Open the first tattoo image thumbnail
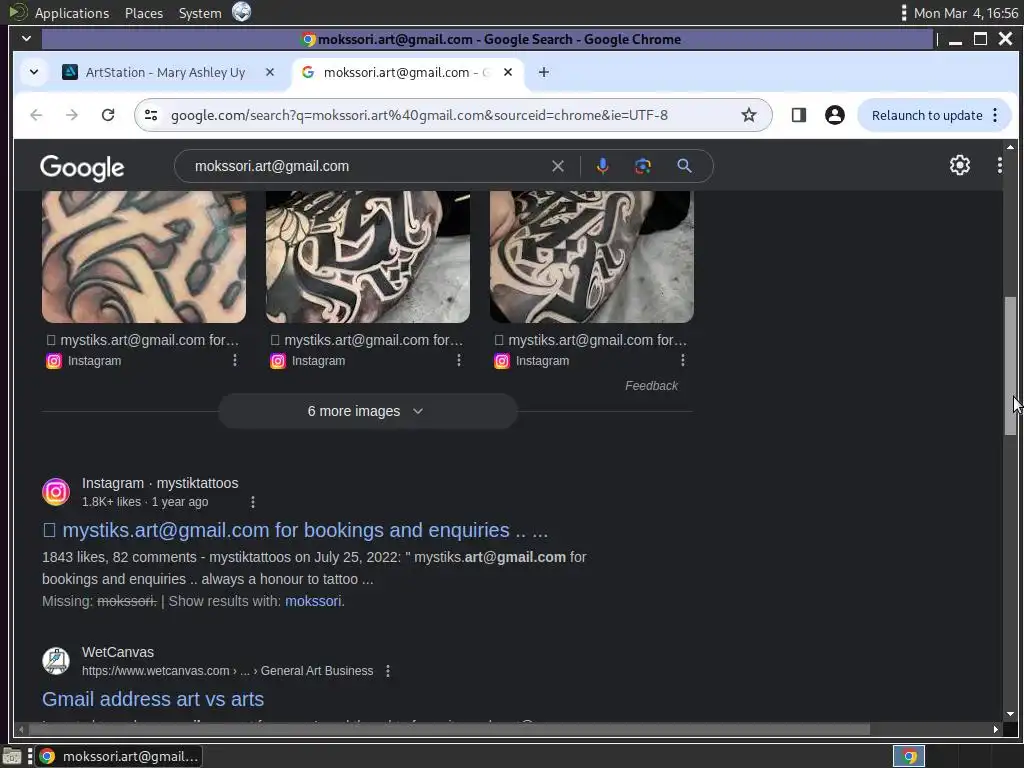Screen dimensions: 1024x768 click(144, 257)
